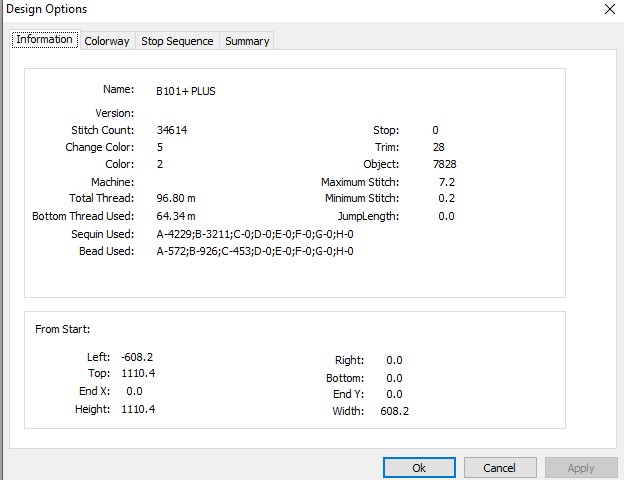Click the Maximum Stitch value 7.2

[x=447, y=182]
